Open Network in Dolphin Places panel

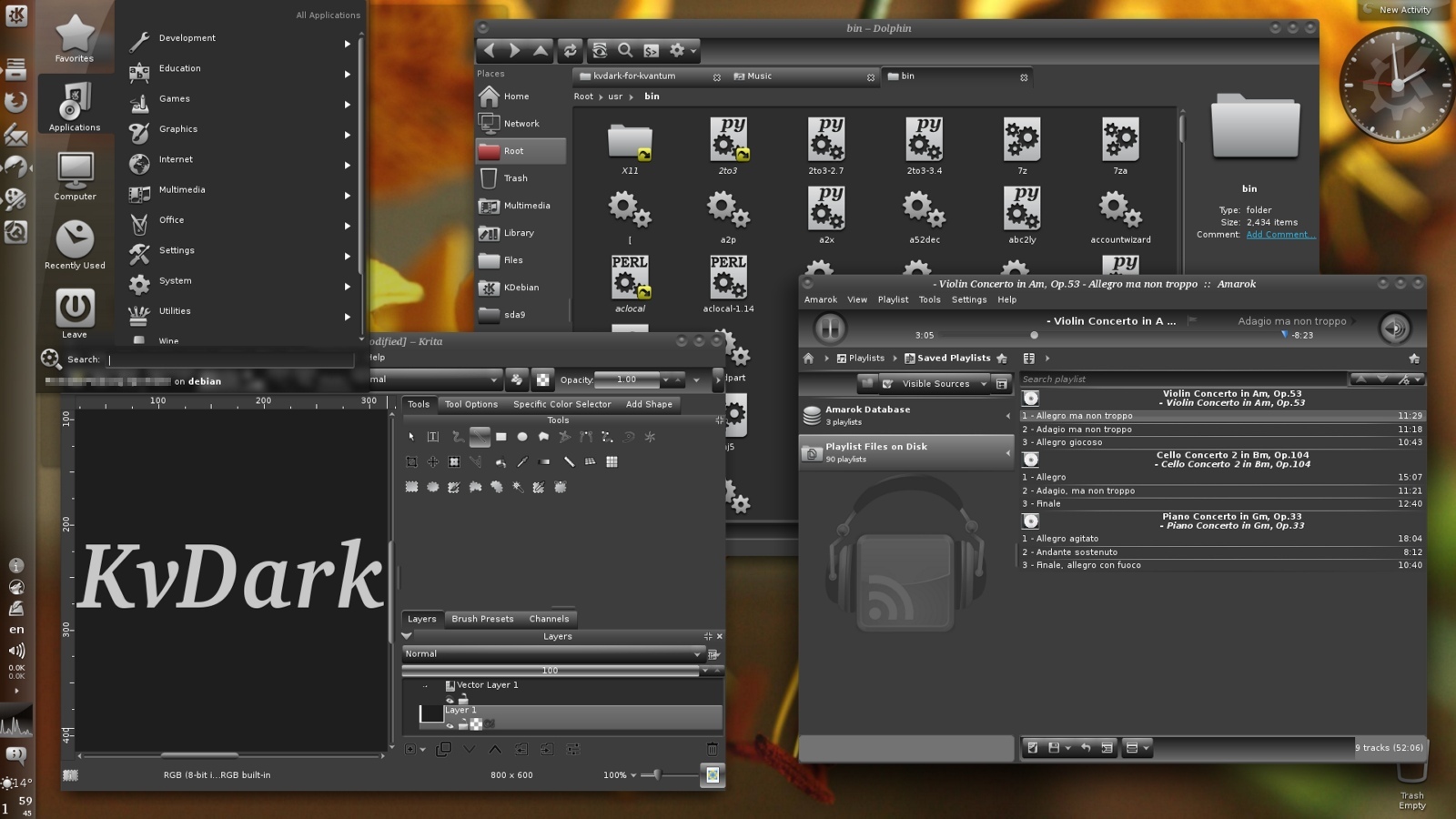[x=521, y=124]
